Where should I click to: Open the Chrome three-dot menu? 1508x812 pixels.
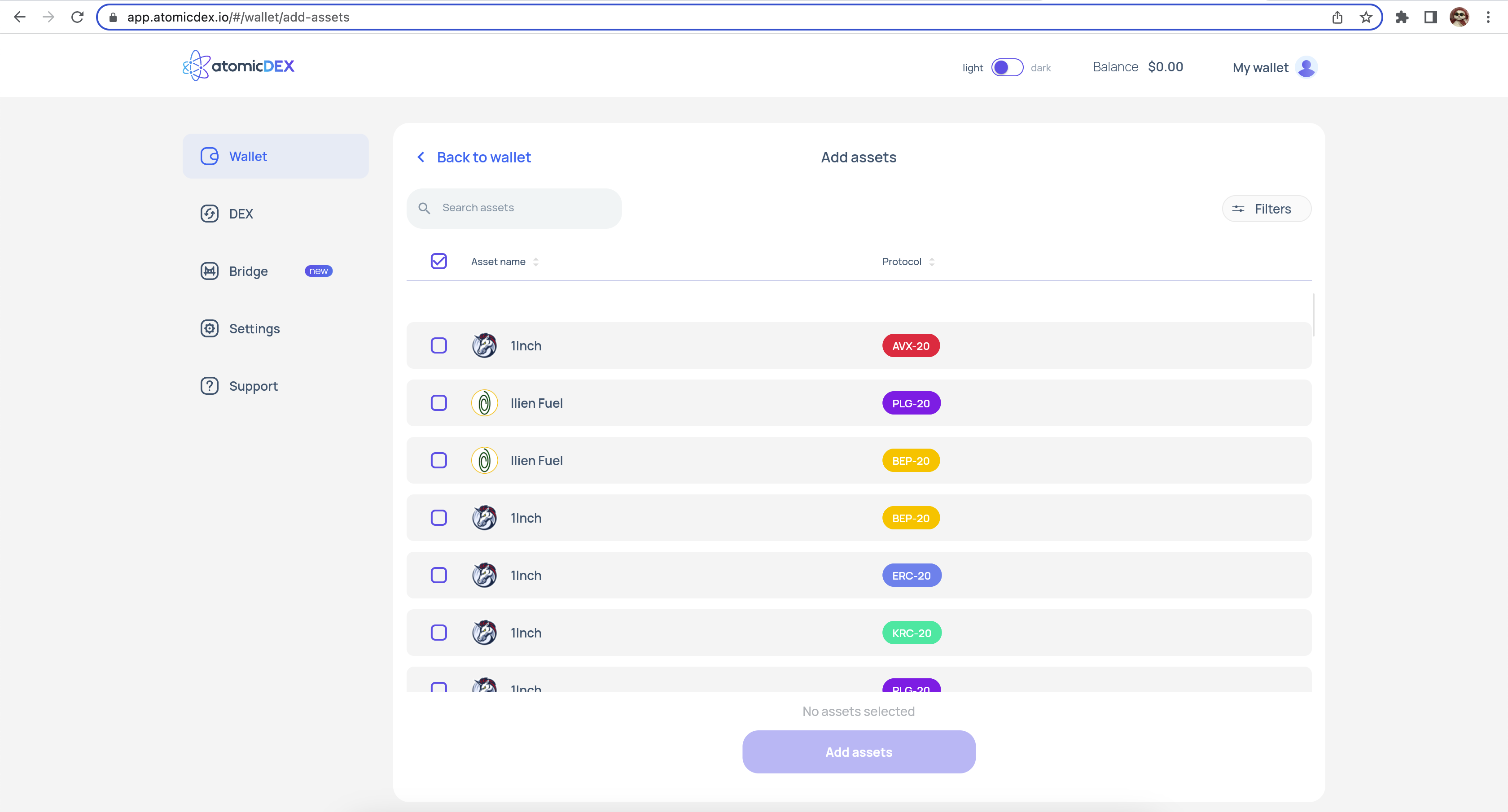(1487, 17)
